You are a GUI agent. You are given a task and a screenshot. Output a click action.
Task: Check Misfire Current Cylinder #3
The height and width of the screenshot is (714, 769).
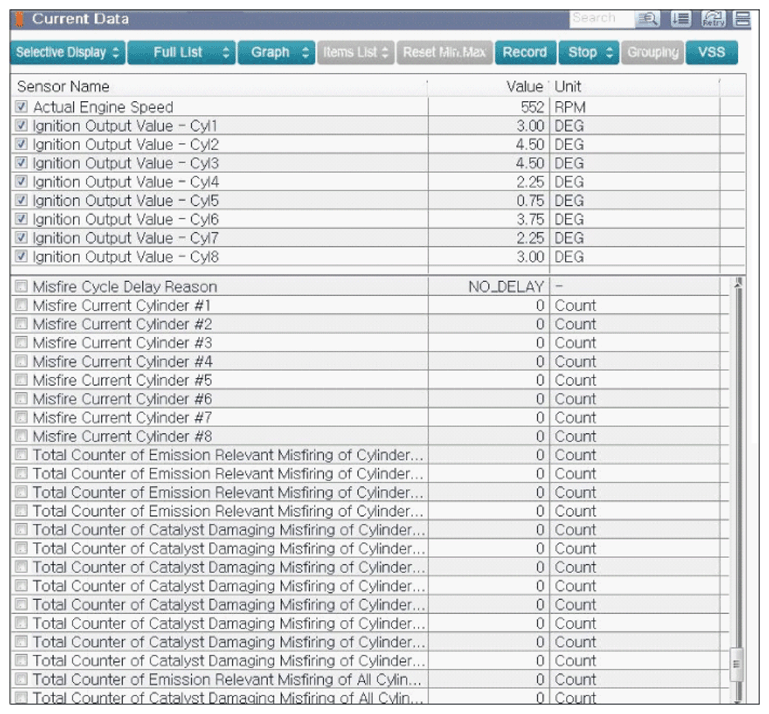(x=21, y=342)
